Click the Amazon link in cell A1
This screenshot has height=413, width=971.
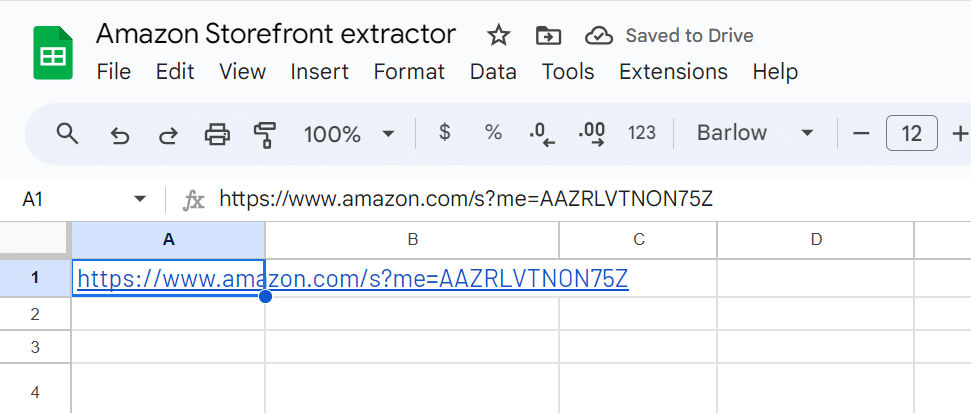(352, 278)
